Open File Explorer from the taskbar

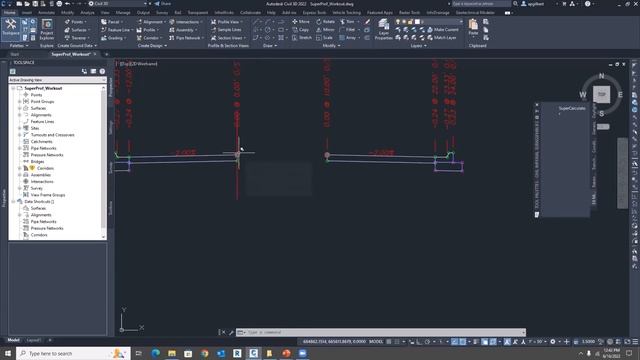tap(172, 353)
